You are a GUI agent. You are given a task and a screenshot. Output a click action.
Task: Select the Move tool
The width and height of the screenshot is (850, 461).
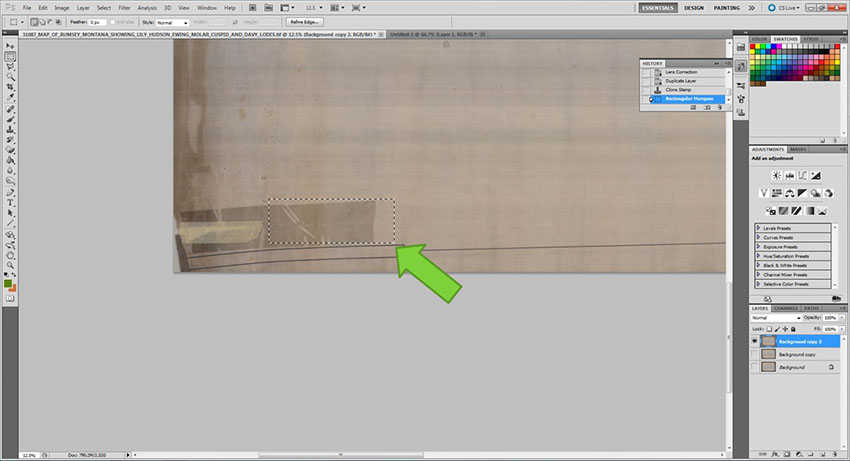click(10, 47)
